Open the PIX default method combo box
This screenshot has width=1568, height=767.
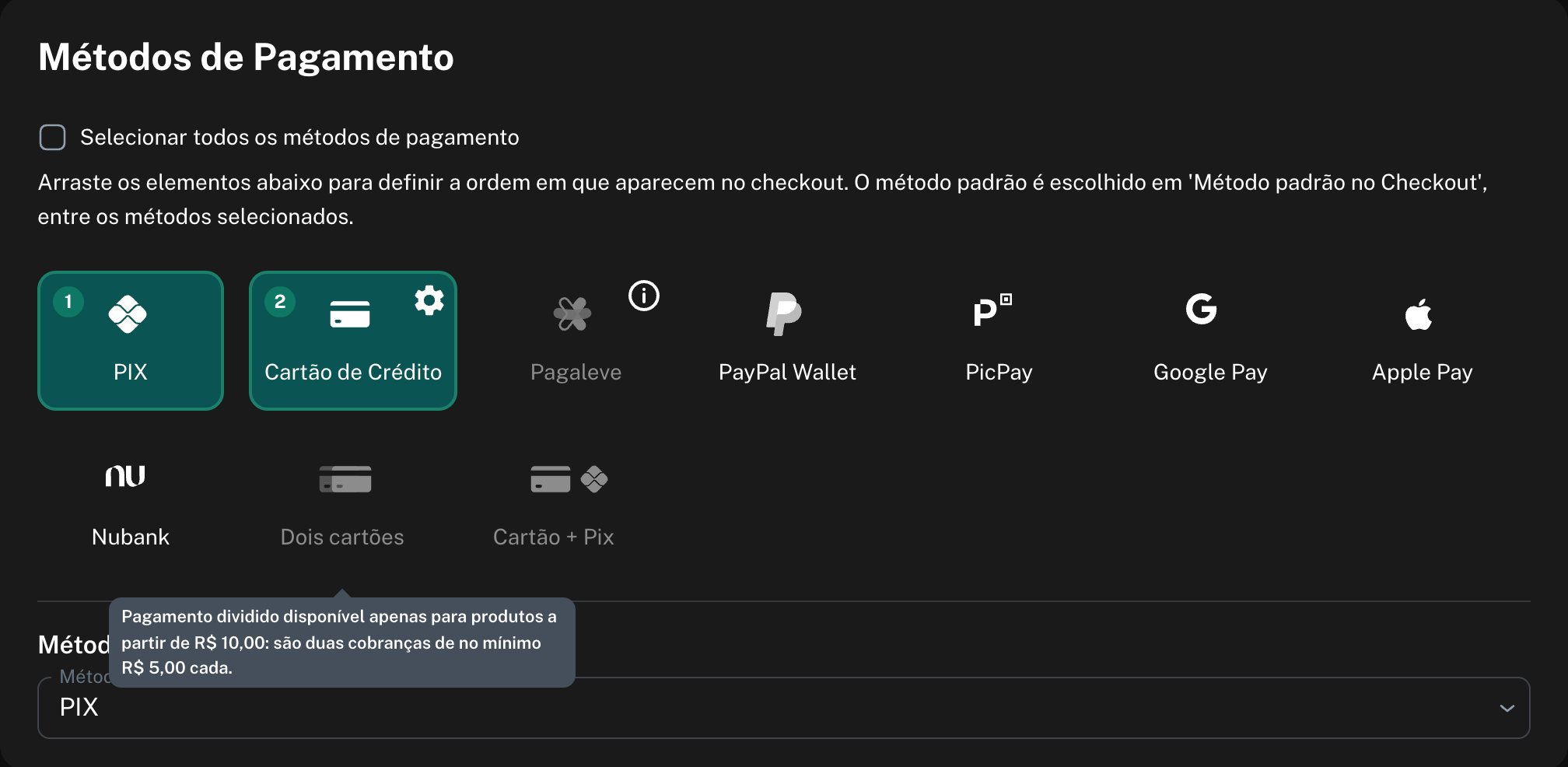coord(784,708)
